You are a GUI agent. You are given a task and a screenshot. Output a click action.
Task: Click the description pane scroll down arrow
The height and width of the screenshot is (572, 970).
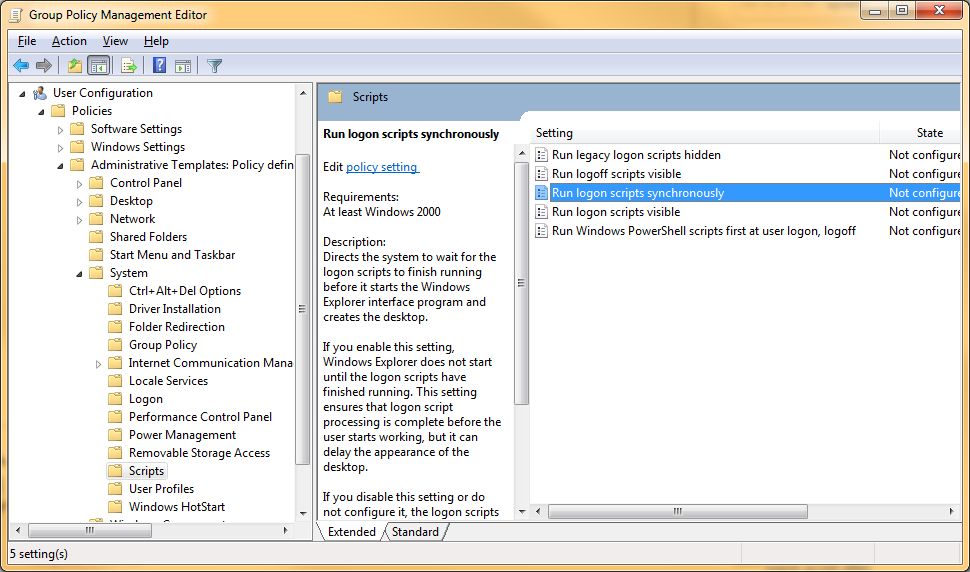[521, 512]
